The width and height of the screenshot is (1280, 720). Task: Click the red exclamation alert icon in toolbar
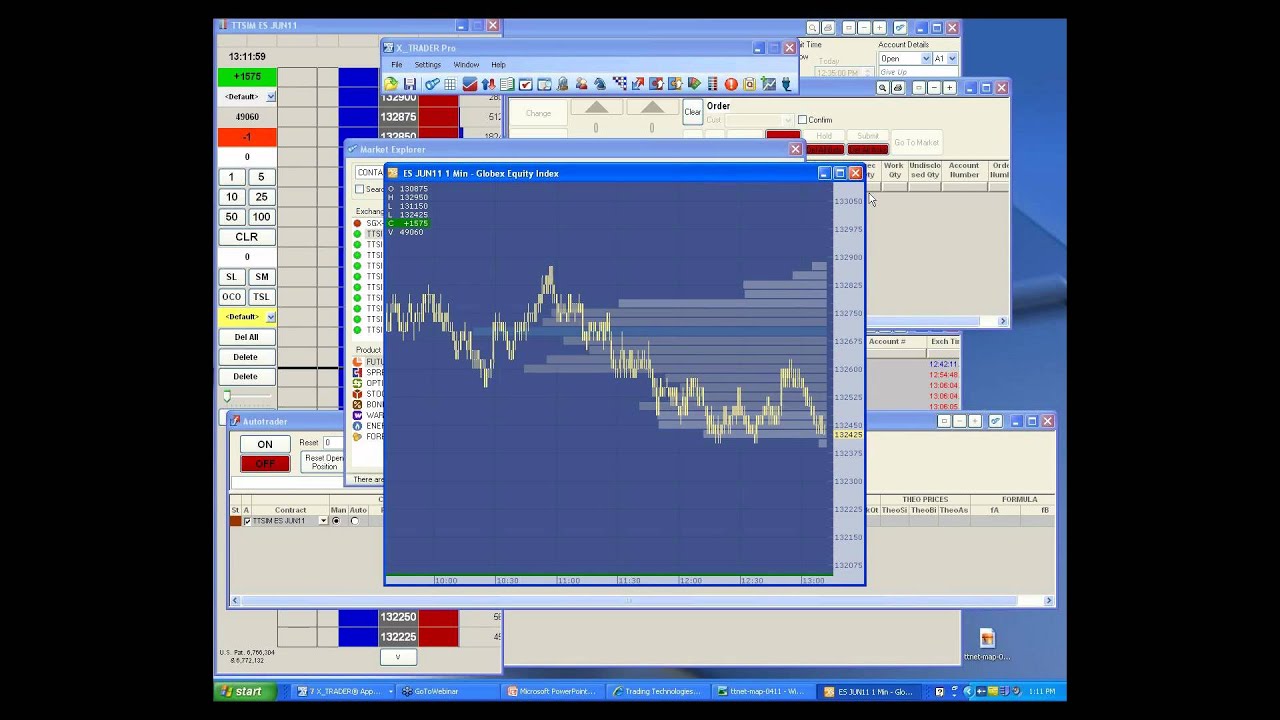click(x=731, y=84)
